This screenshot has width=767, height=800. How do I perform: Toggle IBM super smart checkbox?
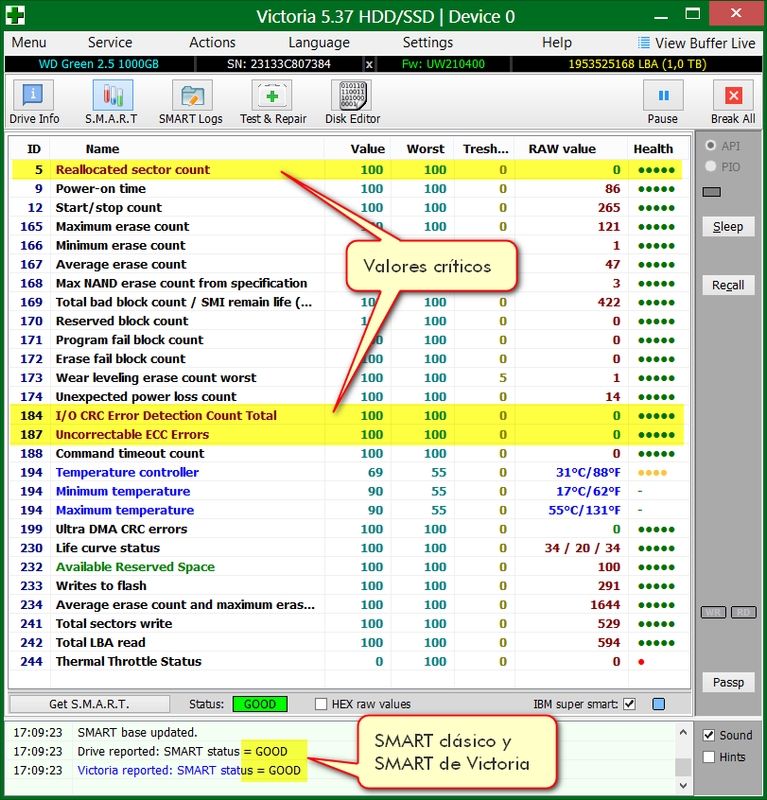coord(630,704)
